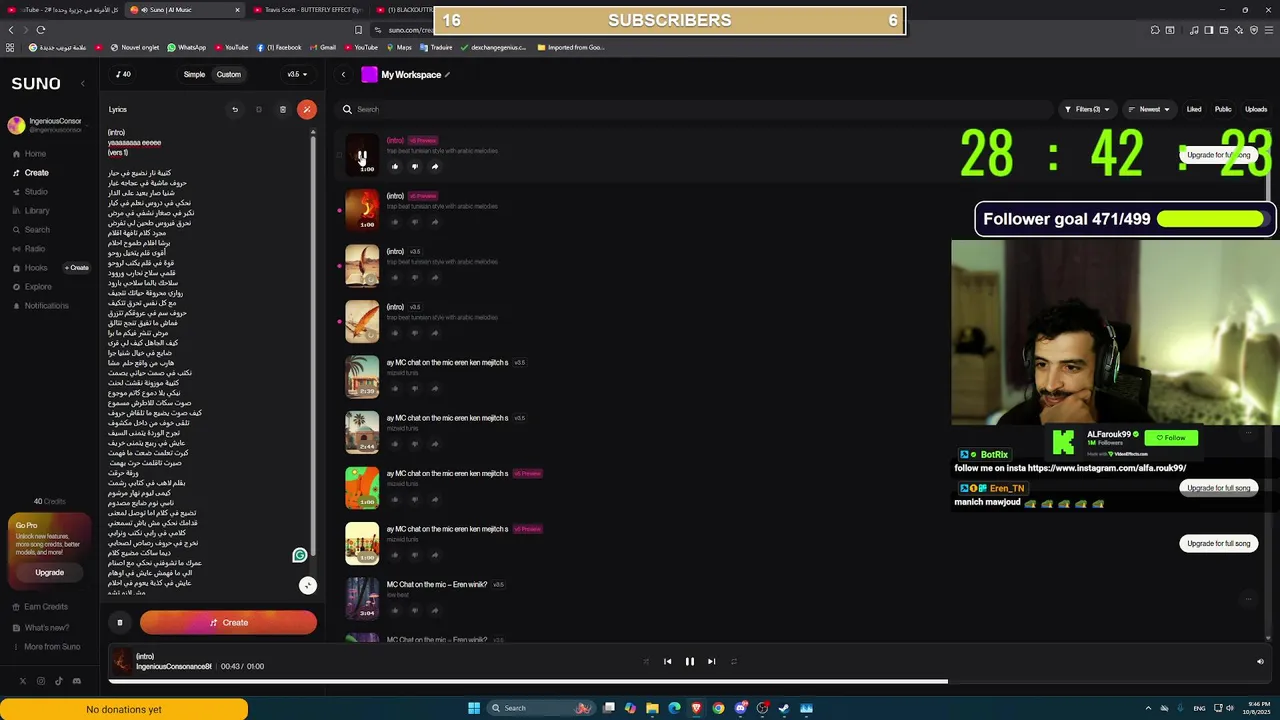This screenshot has width=1280, height=720.
Task: Share the first (intro) v5 Preview song
Action: point(435,167)
